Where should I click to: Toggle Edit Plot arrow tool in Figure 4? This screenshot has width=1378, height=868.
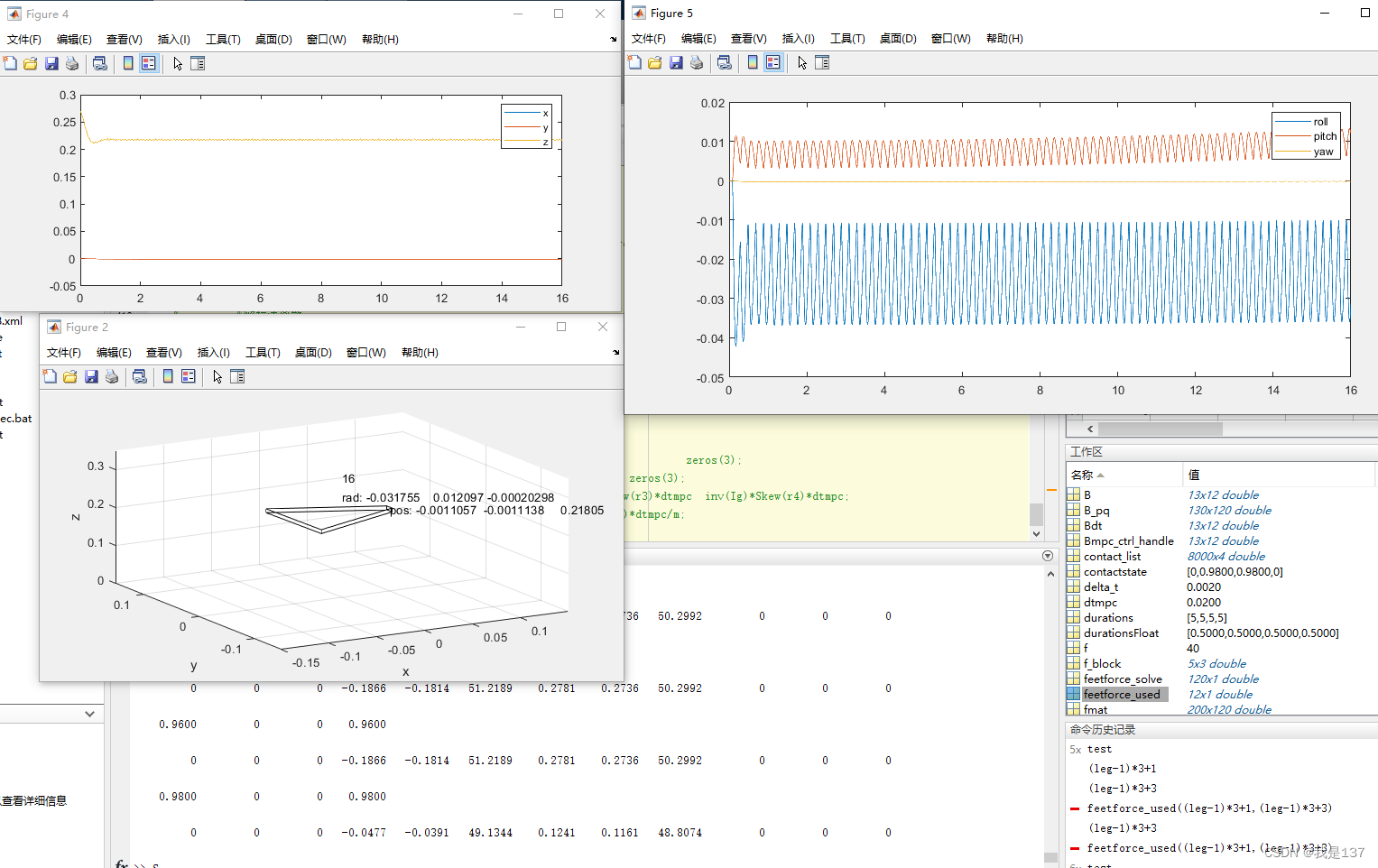[178, 63]
